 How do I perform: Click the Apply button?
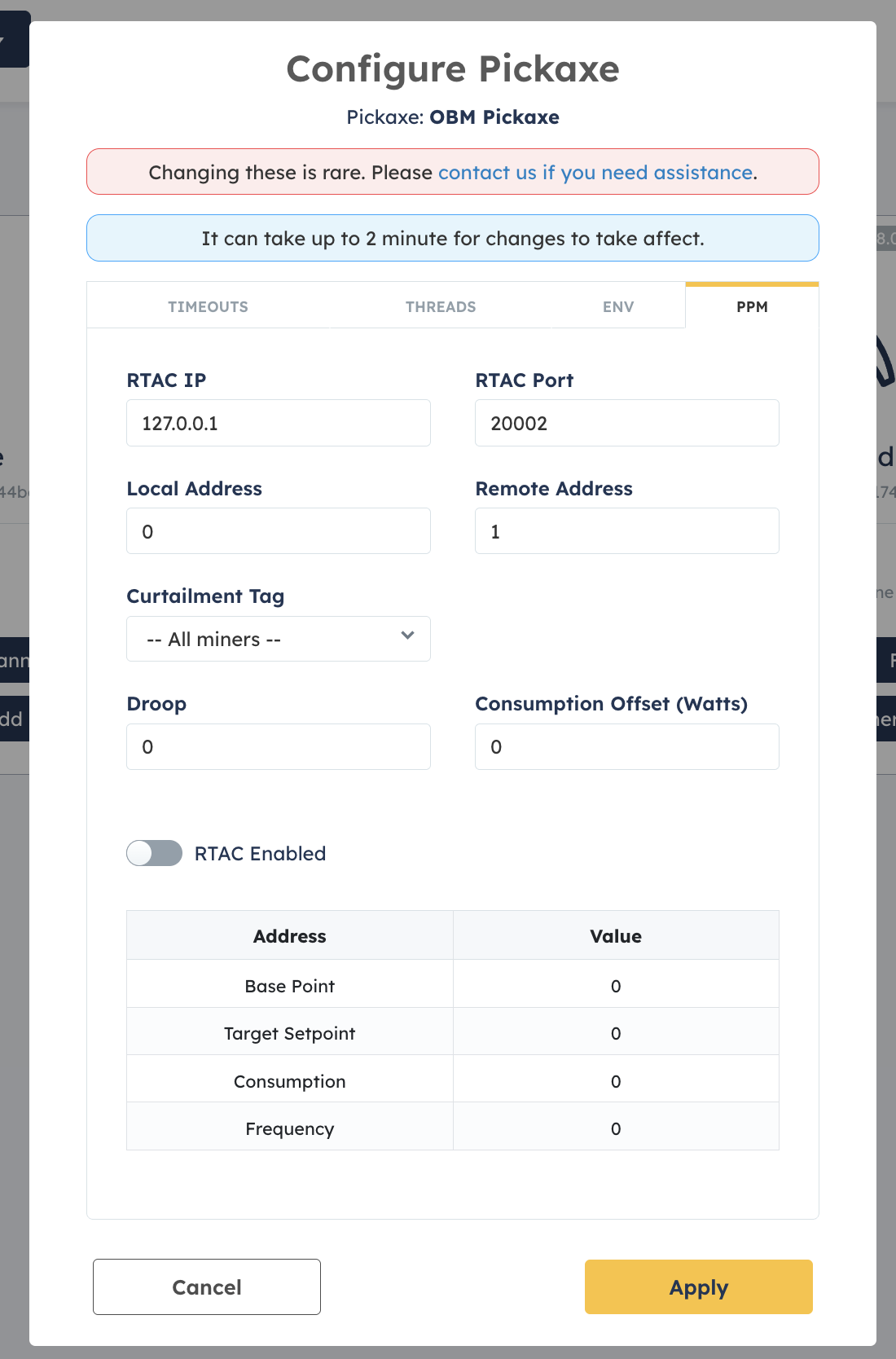click(x=698, y=1286)
